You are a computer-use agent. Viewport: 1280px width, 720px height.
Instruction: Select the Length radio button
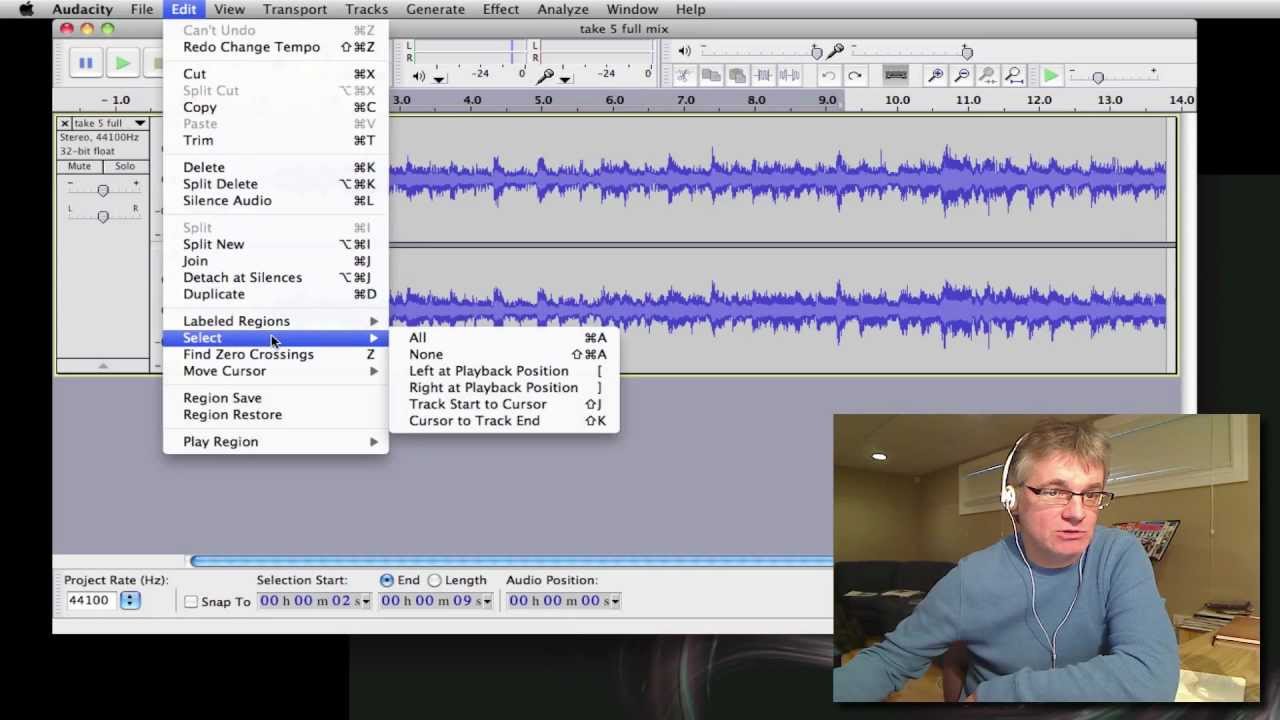pyautogui.click(x=434, y=580)
